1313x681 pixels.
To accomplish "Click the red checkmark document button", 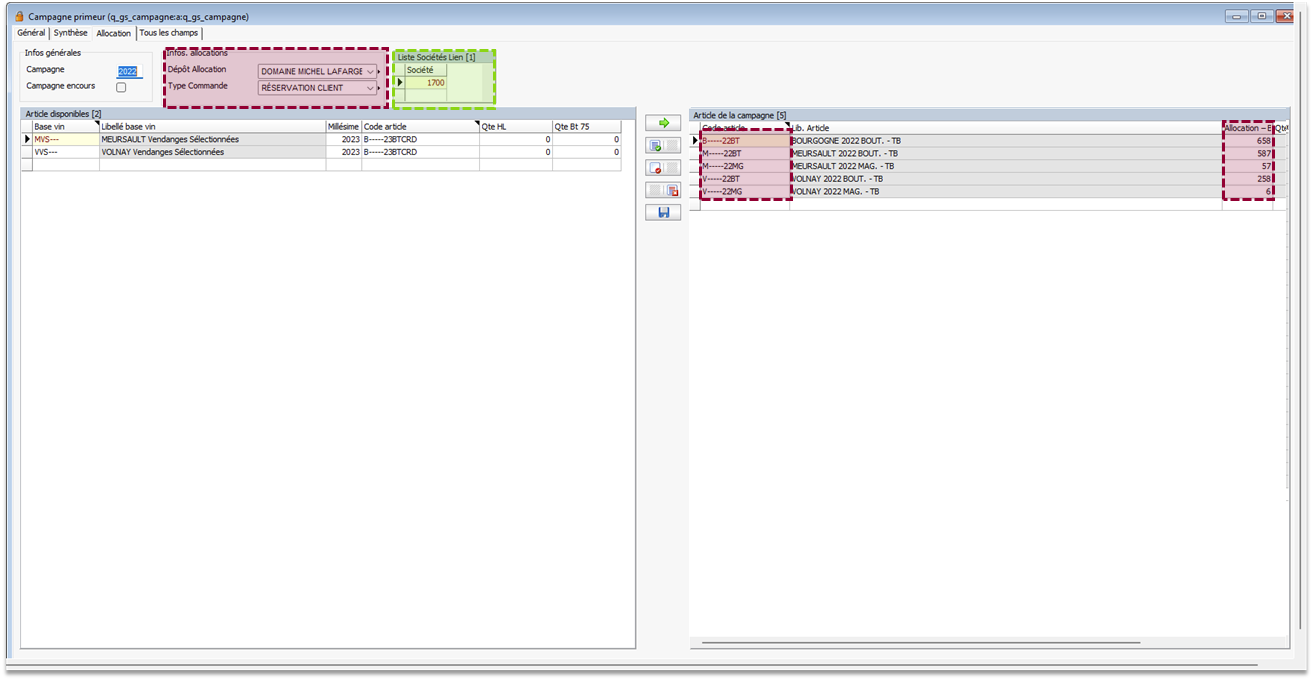I will (656, 168).
